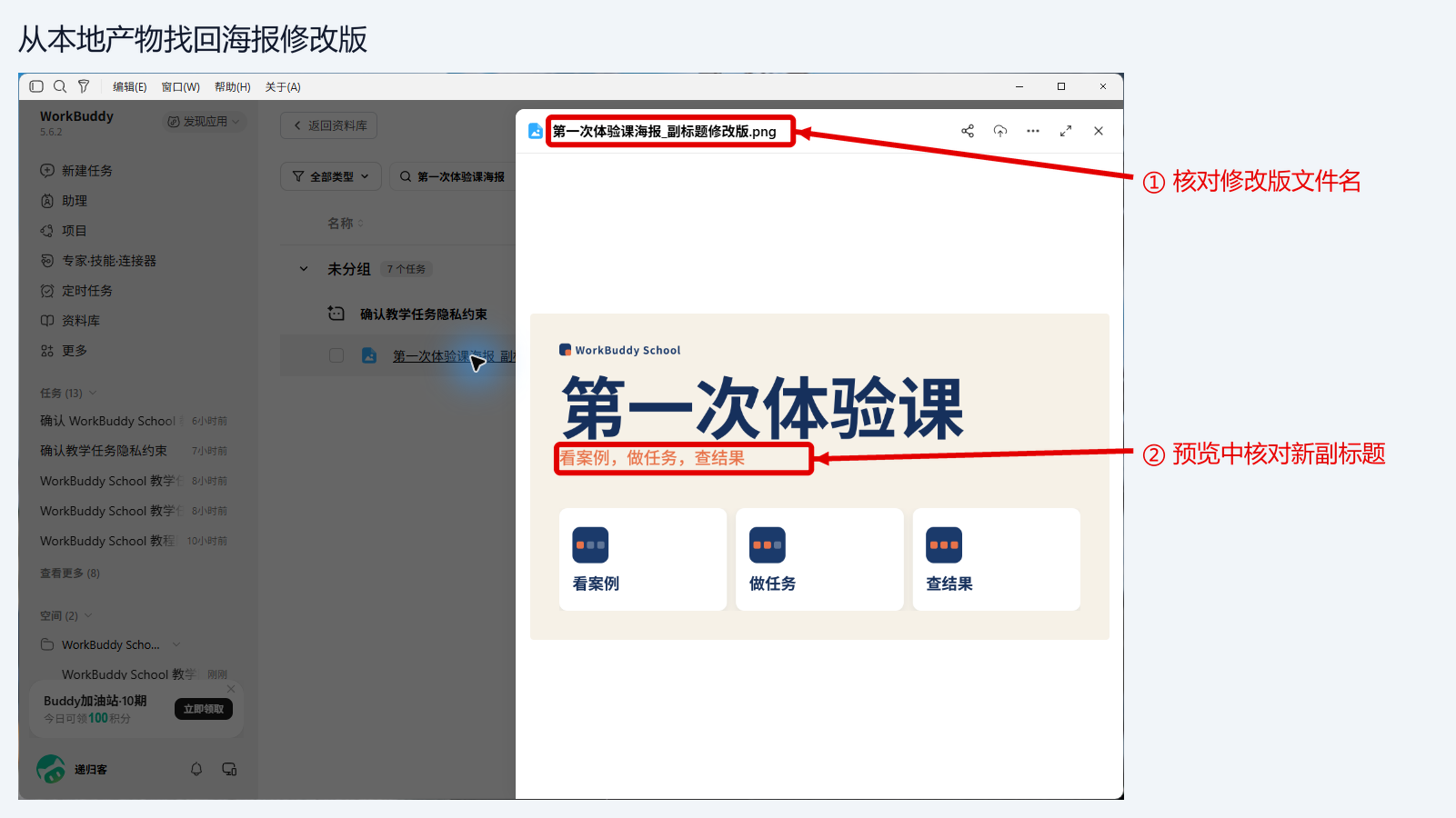The image size is (1456, 818).
Task: Open the 帮助(H) menu
Action: (232, 87)
